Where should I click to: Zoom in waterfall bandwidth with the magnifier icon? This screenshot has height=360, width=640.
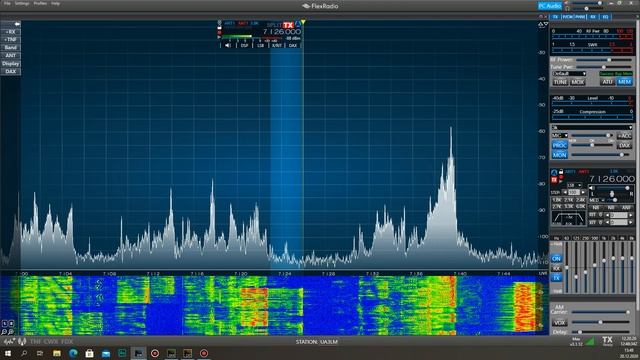pos(10,332)
